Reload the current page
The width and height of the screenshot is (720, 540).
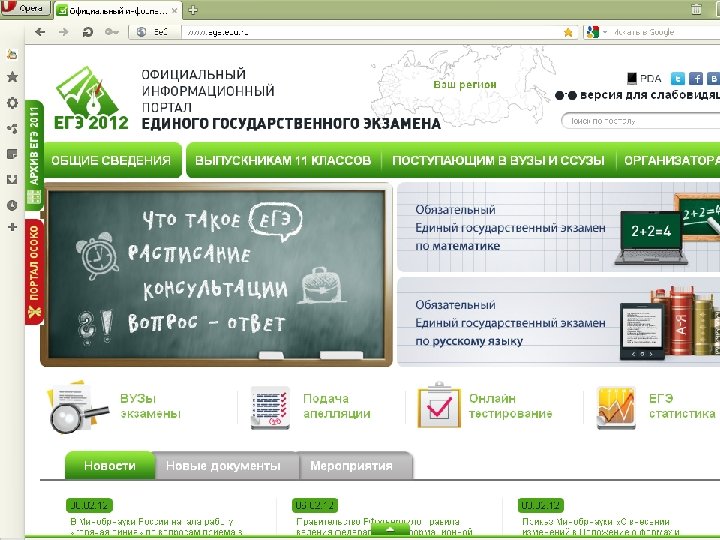87,32
